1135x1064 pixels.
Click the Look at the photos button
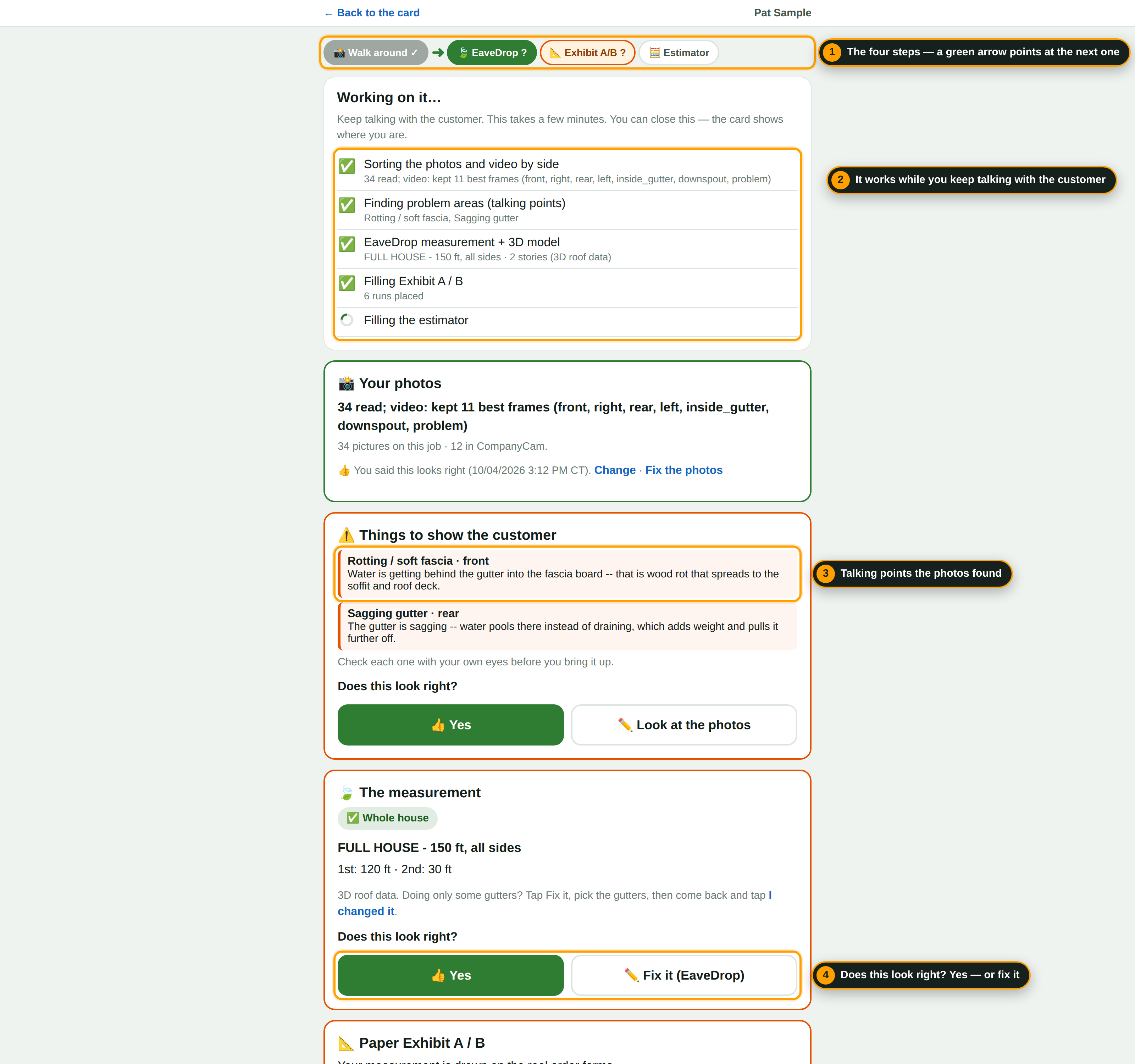(x=684, y=725)
